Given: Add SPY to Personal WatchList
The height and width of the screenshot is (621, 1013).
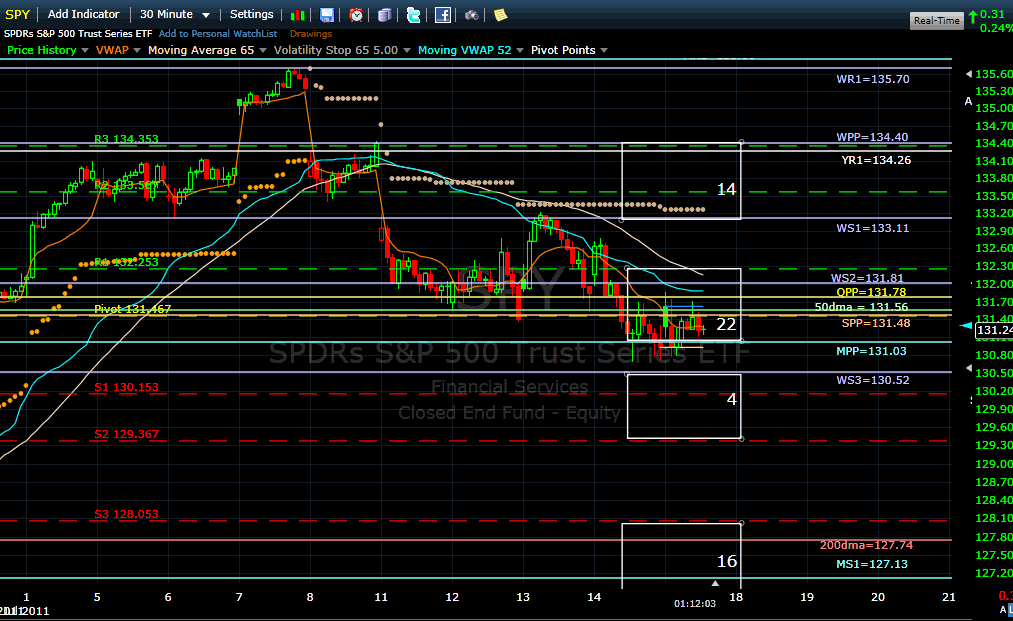Looking at the screenshot, I should coord(218,34).
